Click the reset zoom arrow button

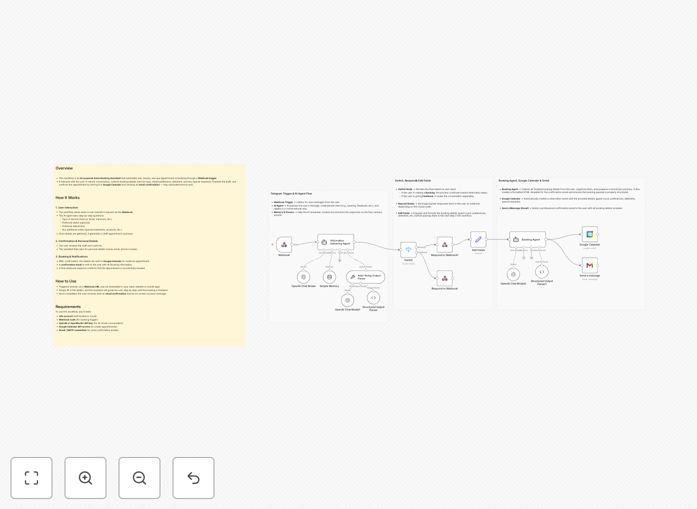(x=193, y=478)
